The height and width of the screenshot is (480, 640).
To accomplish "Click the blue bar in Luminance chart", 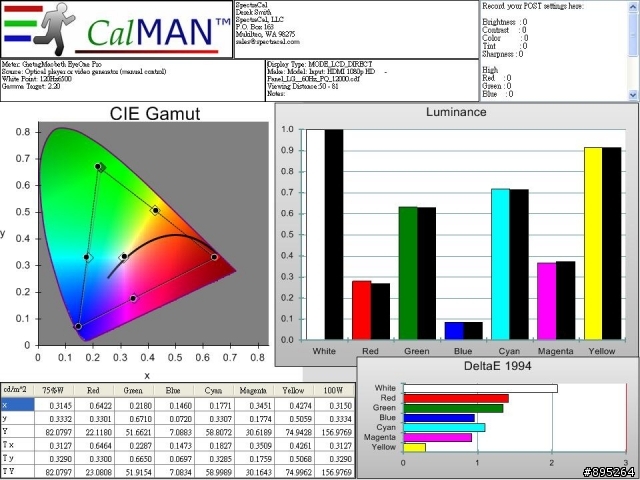I will (454, 331).
